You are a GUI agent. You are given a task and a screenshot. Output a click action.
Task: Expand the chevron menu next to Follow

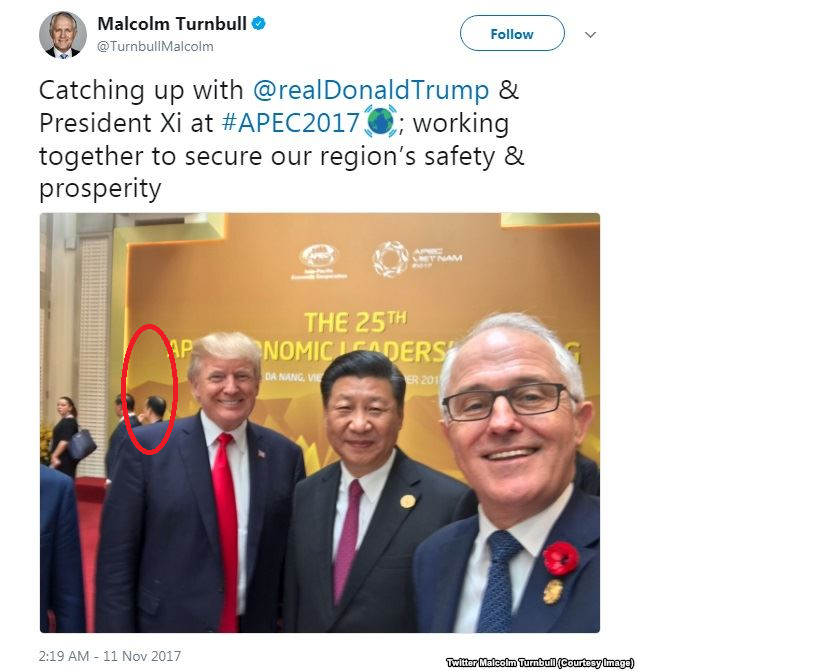590,35
